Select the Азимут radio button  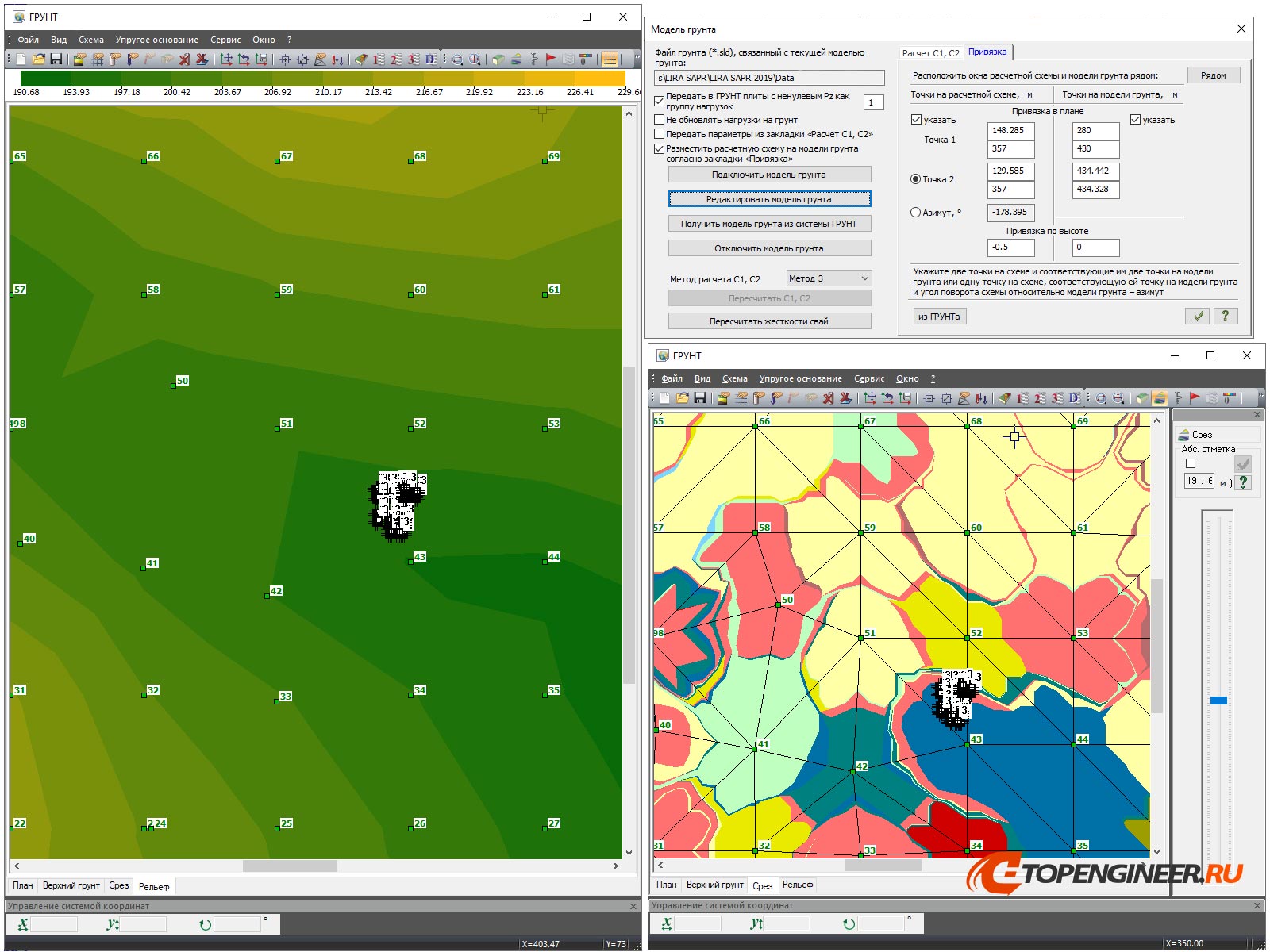tap(915, 213)
